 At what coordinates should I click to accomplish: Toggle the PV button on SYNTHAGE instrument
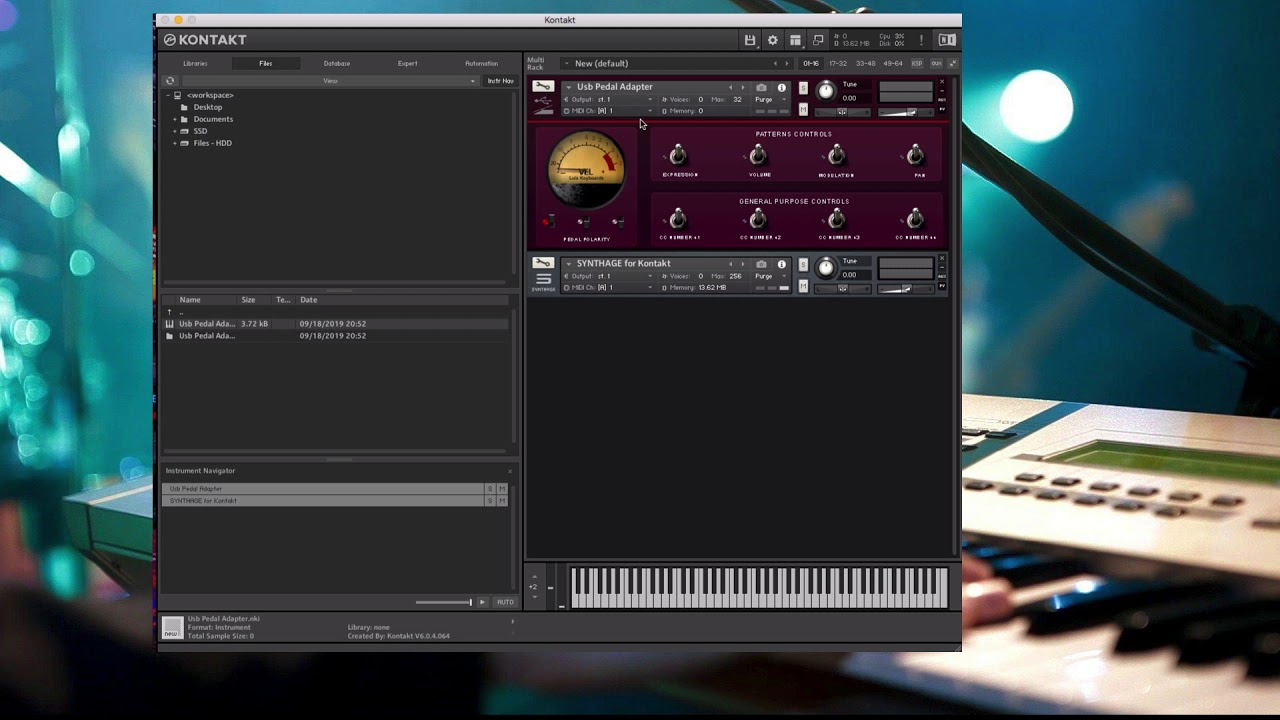coord(942,286)
